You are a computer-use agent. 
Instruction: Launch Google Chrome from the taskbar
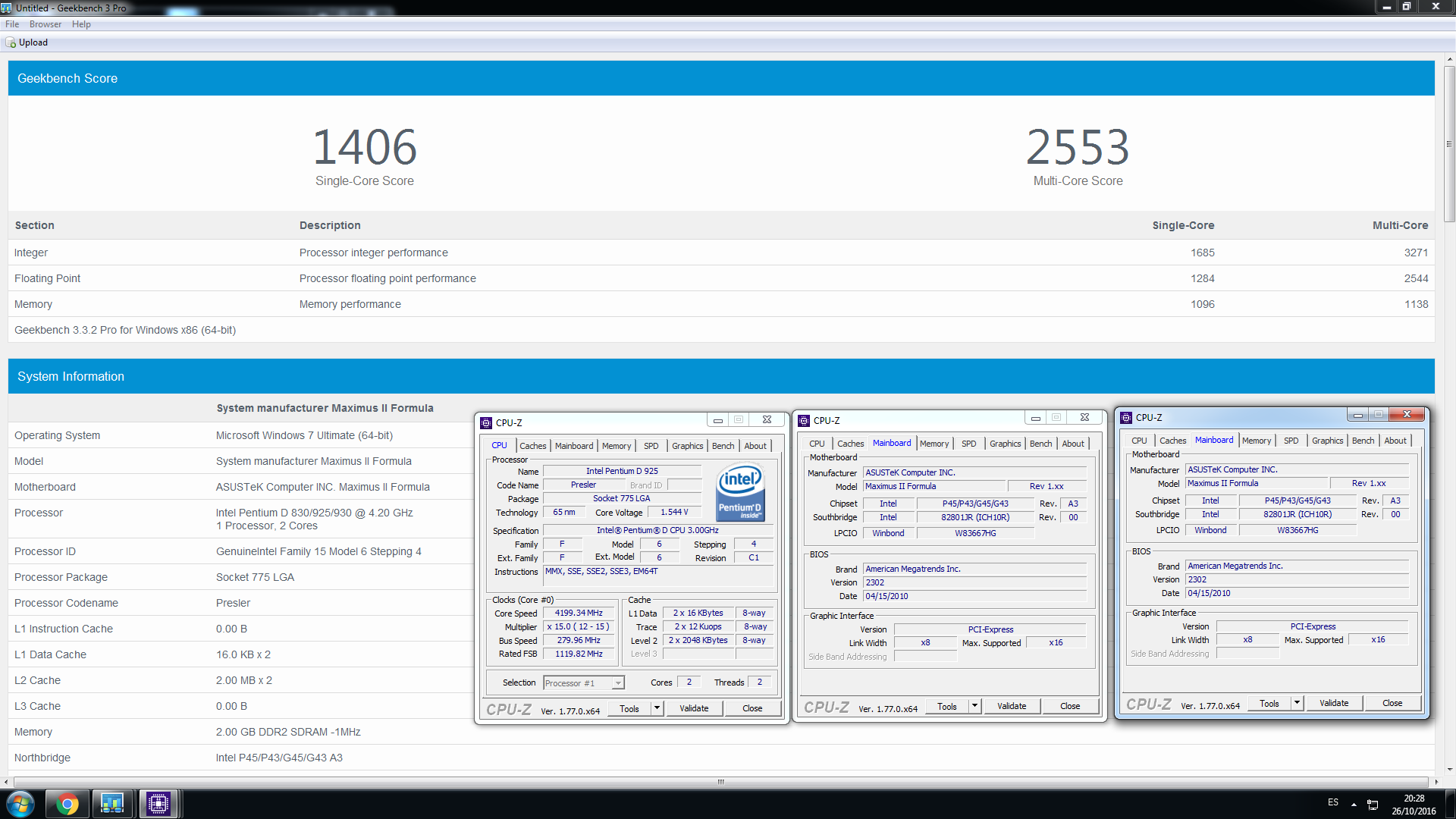67,804
